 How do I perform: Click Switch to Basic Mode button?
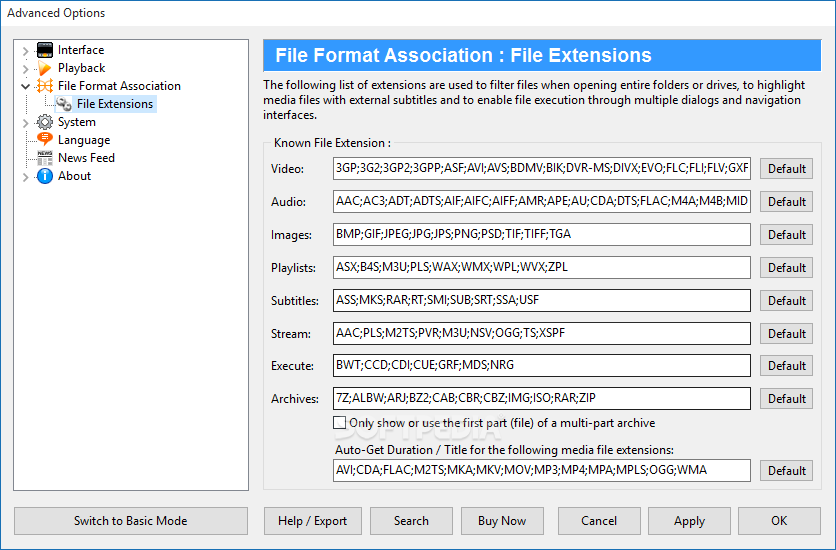pos(131,521)
